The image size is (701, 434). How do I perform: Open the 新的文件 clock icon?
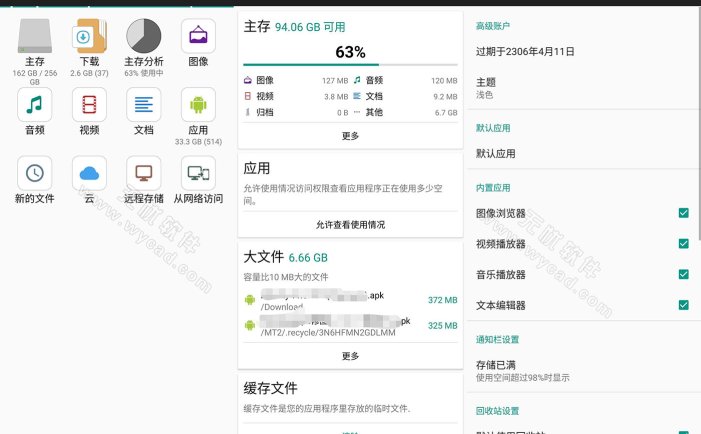pyautogui.click(x=35, y=173)
